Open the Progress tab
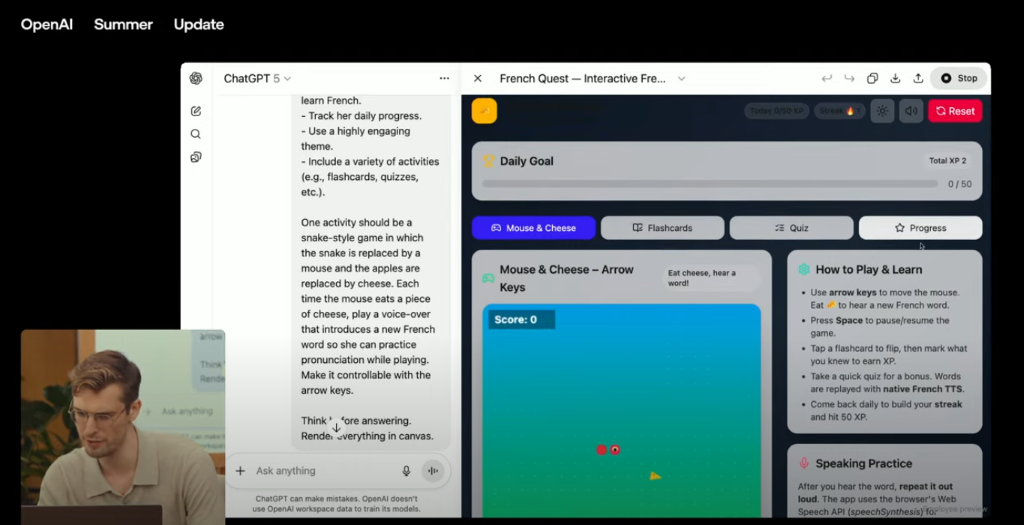1024x525 pixels. click(x=920, y=228)
